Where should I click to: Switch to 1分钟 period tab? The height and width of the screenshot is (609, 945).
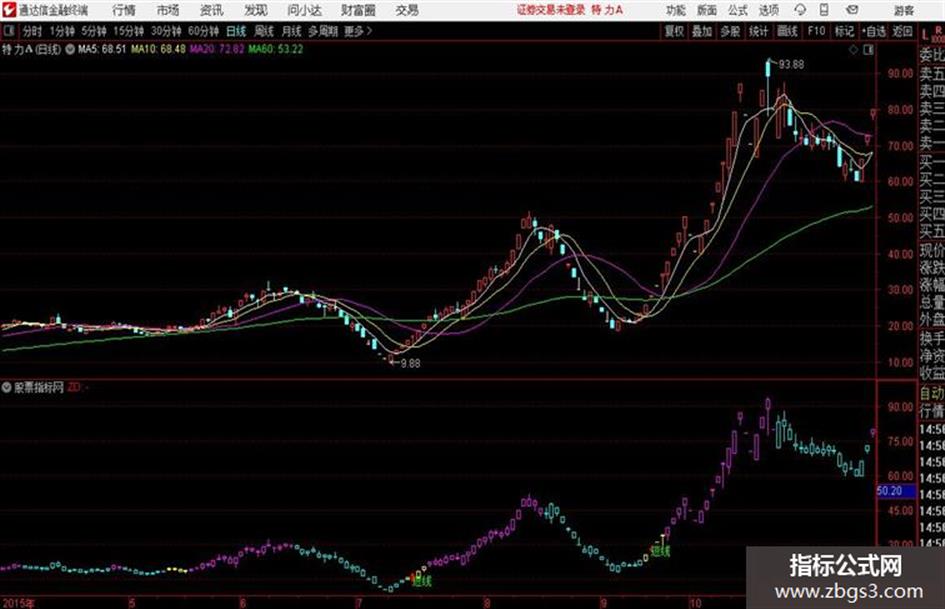coord(62,31)
